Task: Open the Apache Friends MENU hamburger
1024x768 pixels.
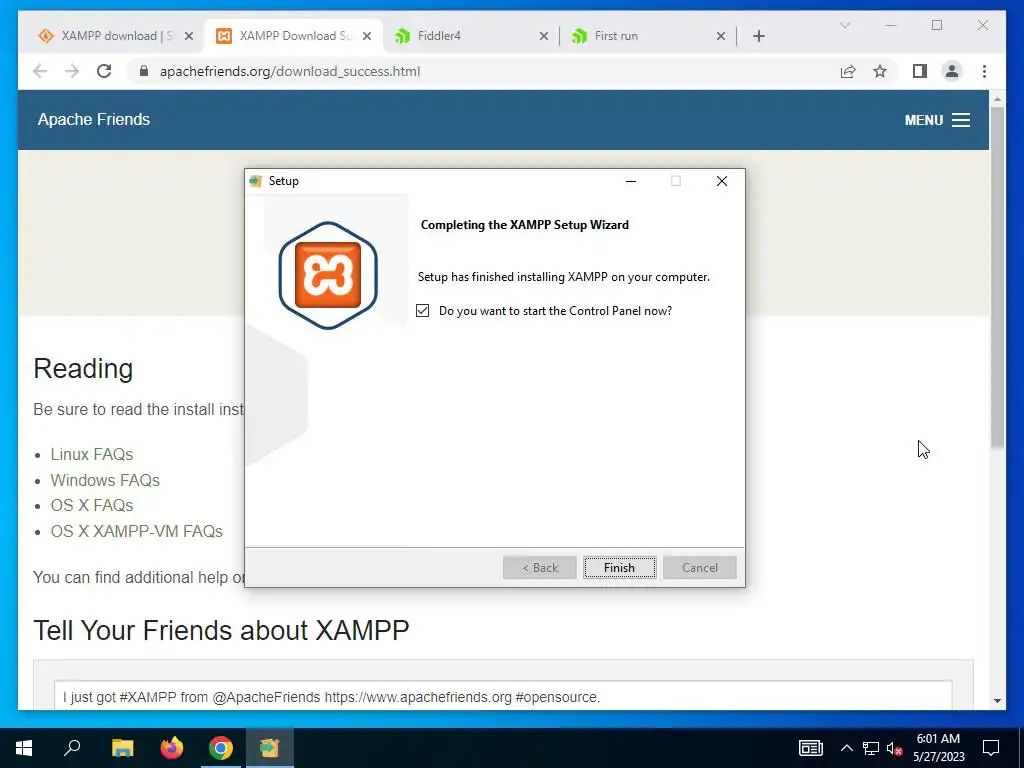Action: tap(937, 120)
